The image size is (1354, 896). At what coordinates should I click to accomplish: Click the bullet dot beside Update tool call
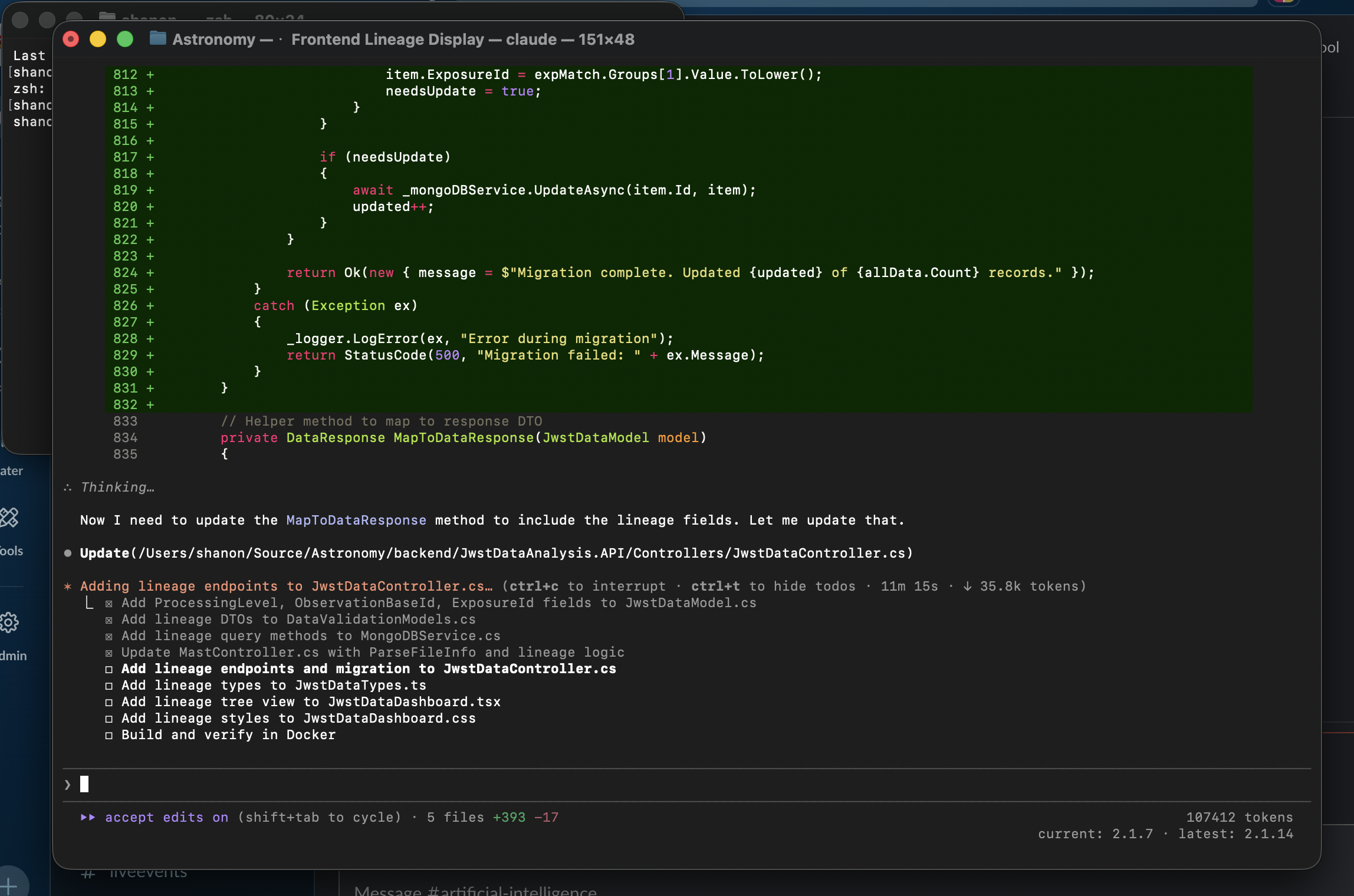(x=68, y=553)
